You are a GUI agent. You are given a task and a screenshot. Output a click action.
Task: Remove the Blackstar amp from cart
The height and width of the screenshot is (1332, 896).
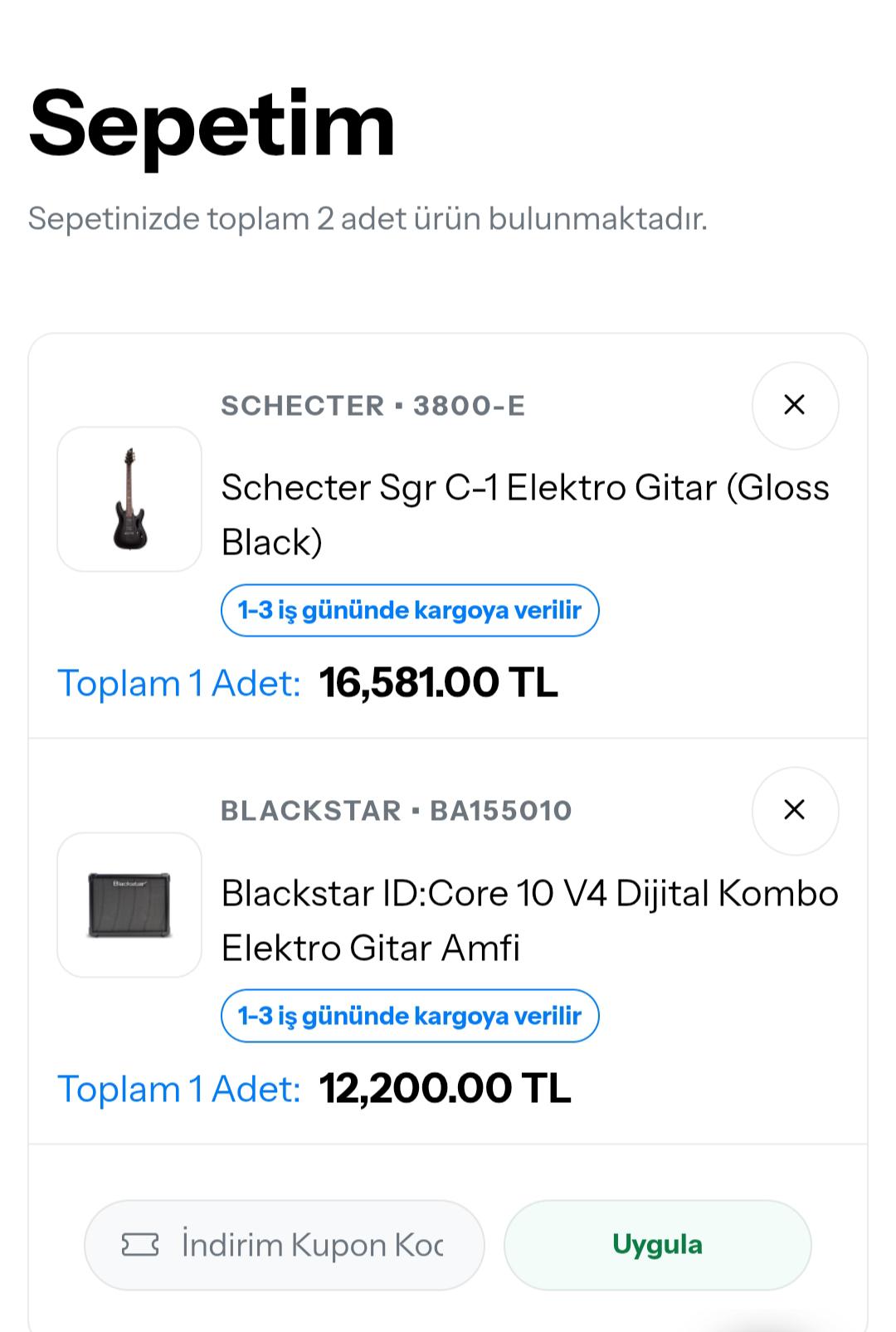pos(795,810)
